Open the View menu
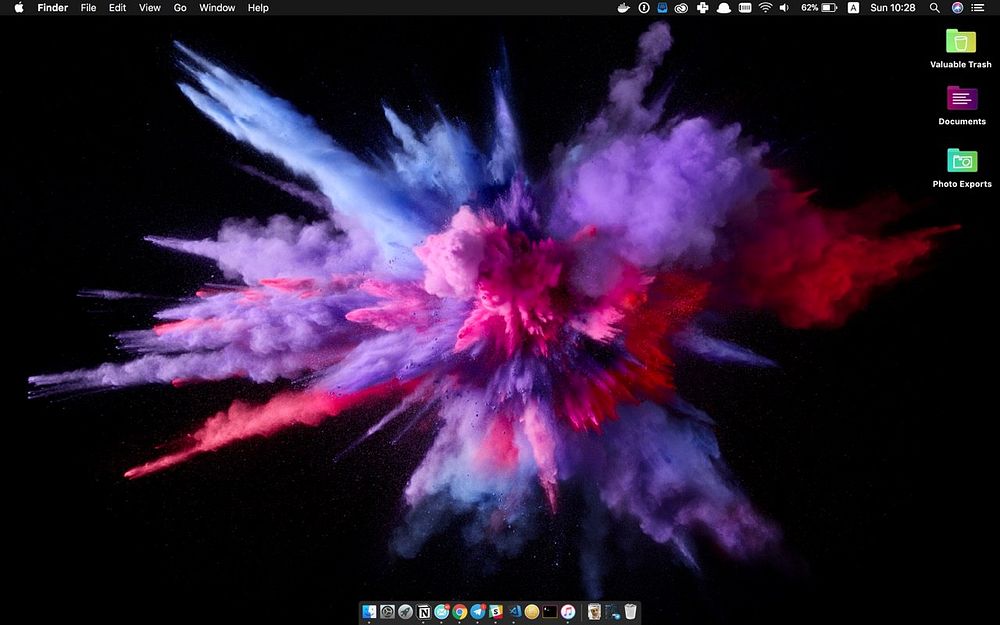1000x625 pixels. tap(150, 8)
